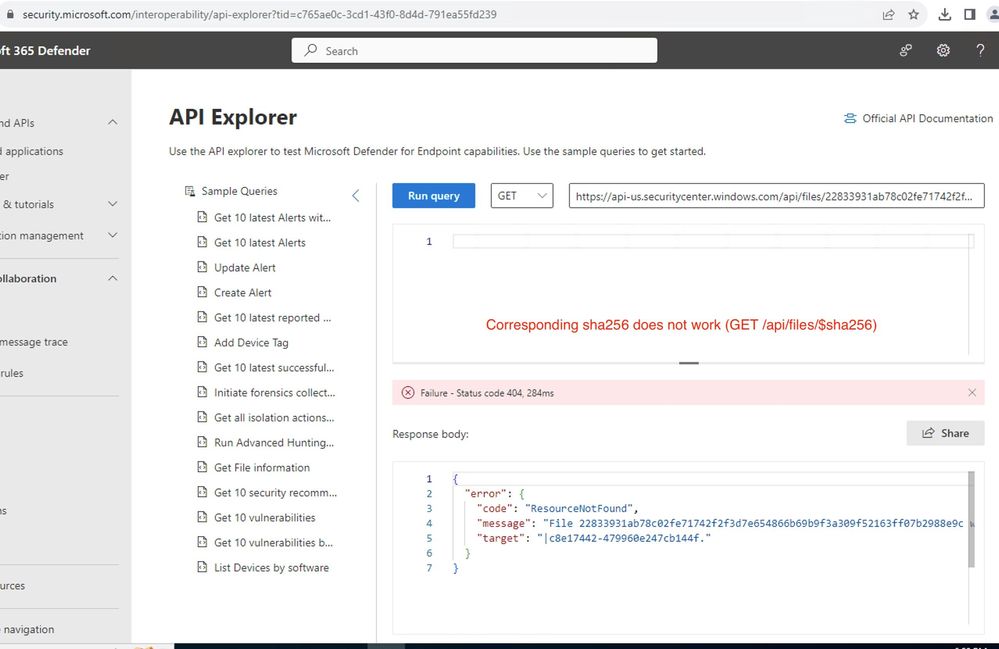Click document icon beside Get 10 latest Alerts

pyautogui.click(x=202, y=242)
